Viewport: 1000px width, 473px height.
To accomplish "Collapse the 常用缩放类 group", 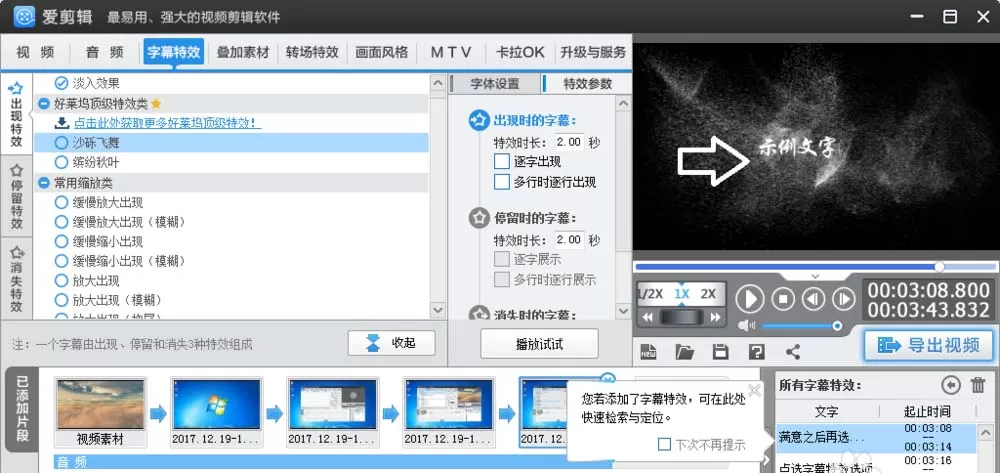I will (44, 183).
